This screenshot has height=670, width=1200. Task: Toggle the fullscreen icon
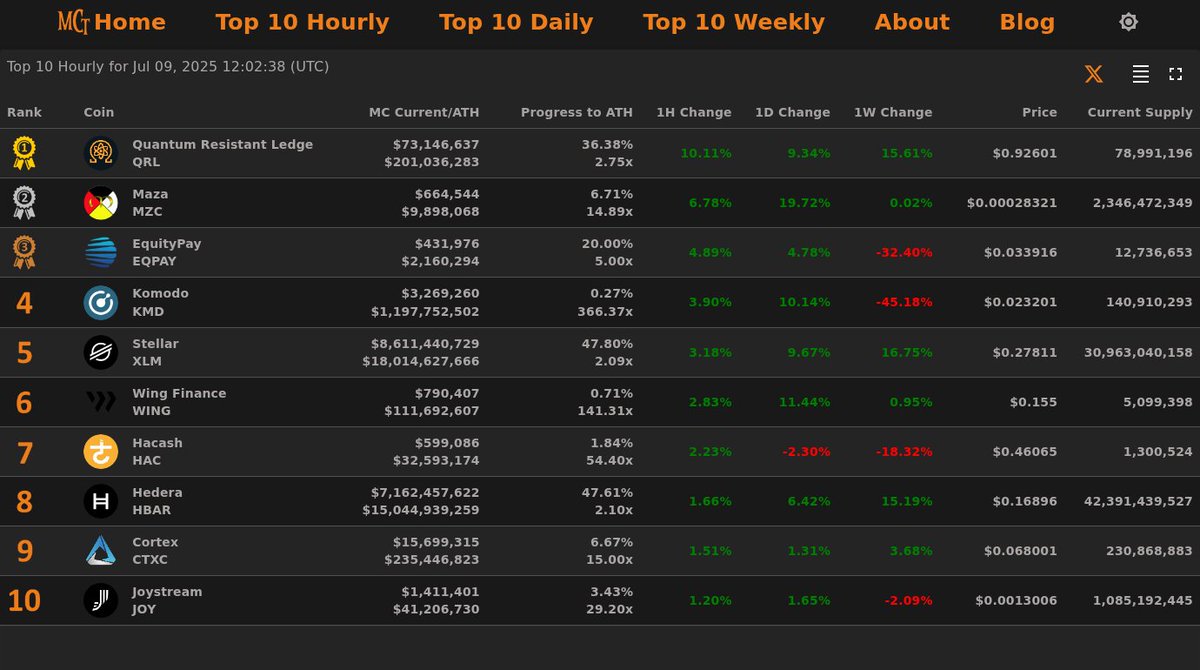tap(1176, 74)
